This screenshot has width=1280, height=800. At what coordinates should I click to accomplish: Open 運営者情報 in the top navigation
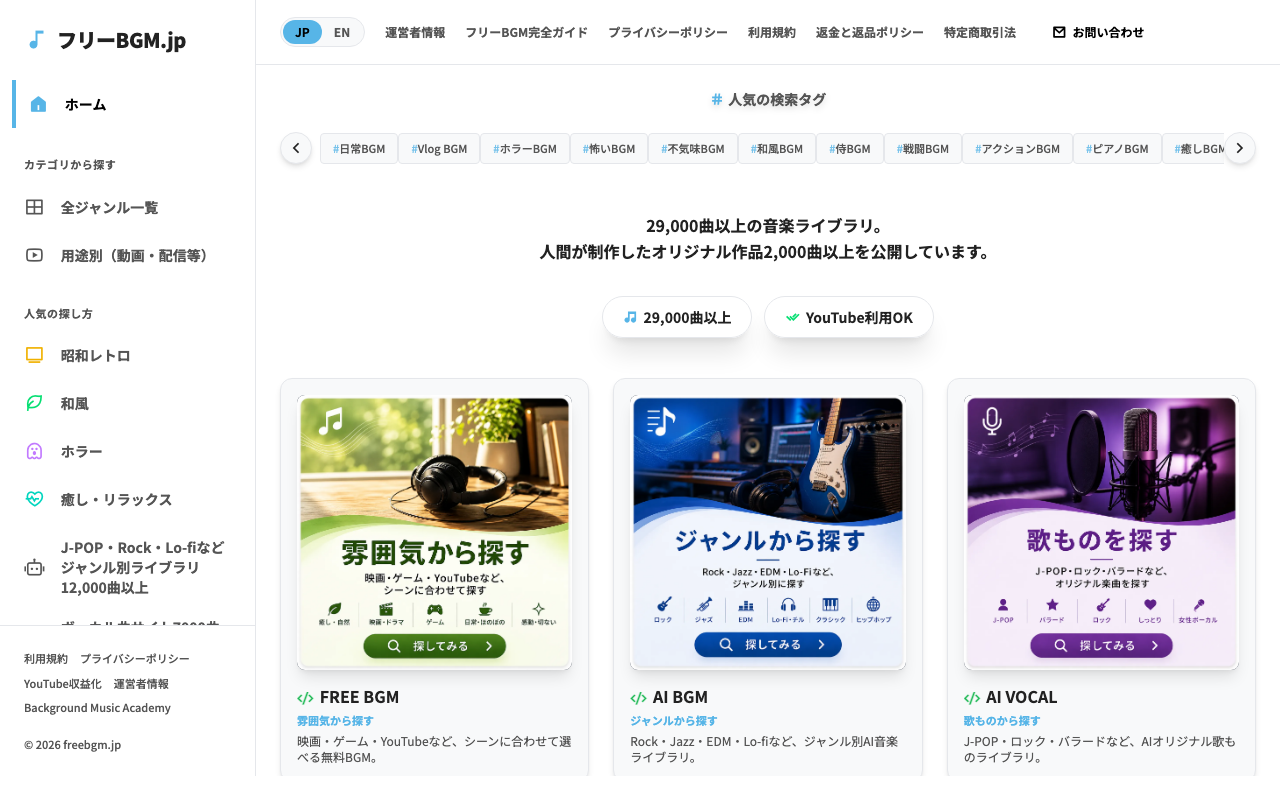click(415, 32)
